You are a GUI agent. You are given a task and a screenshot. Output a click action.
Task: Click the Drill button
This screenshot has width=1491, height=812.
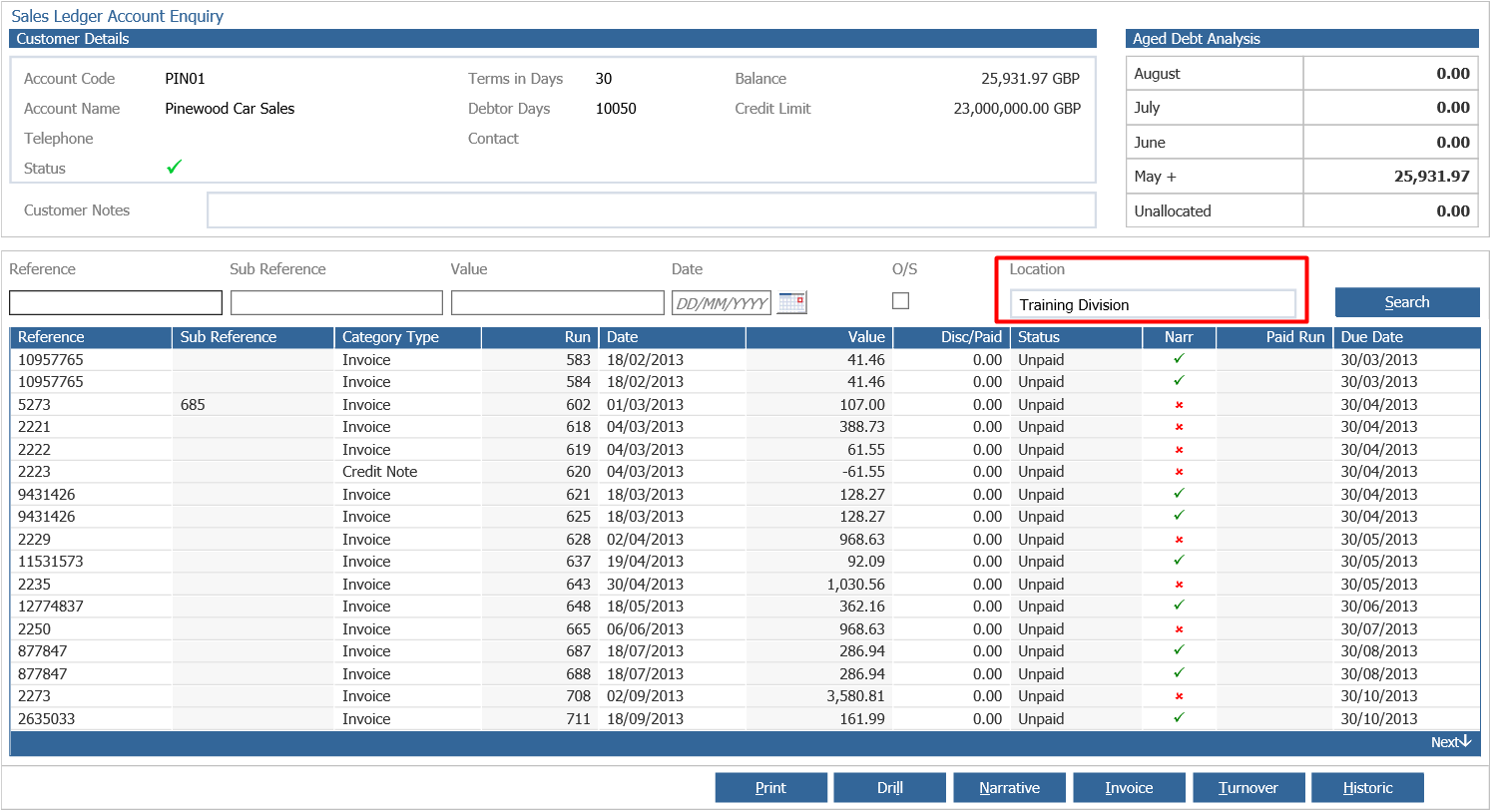(890, 788)
